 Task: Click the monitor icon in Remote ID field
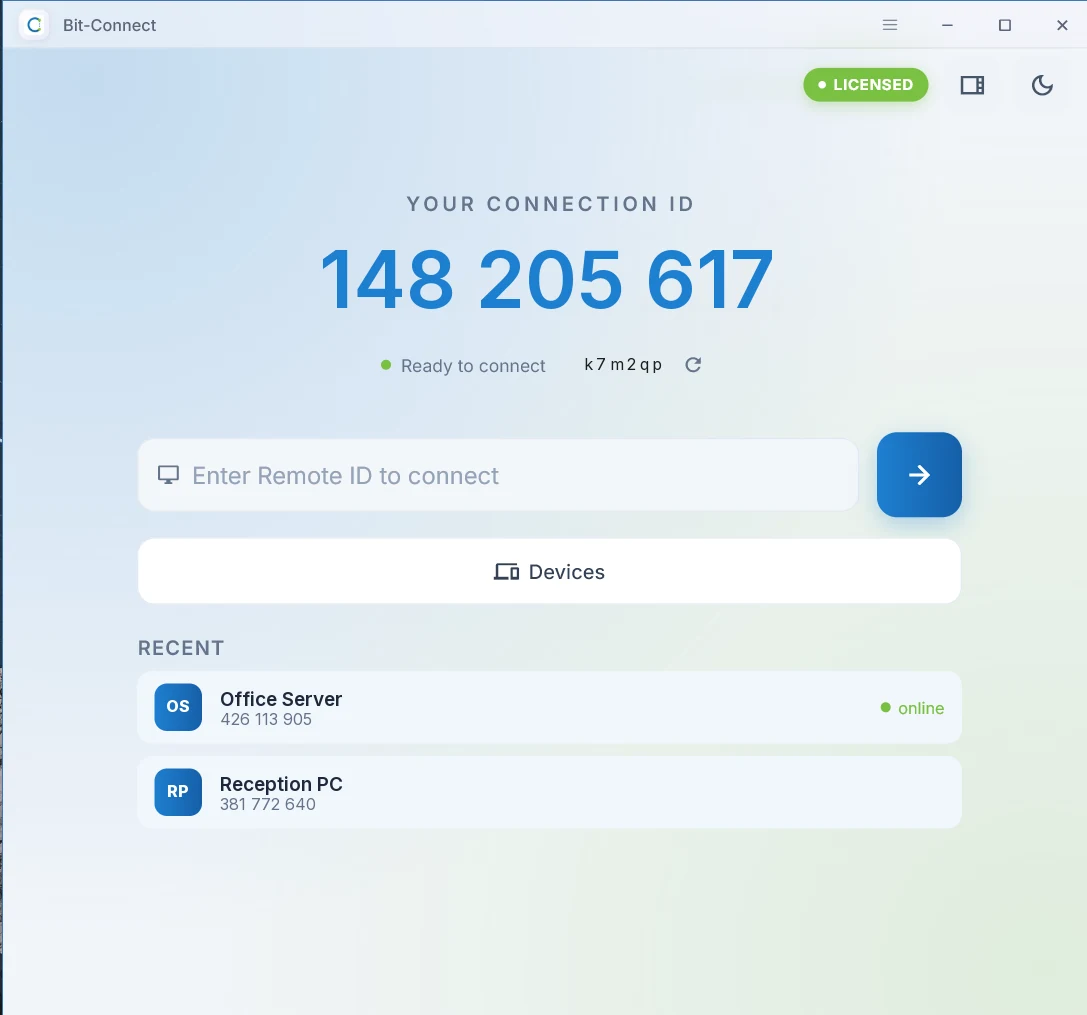(168, 475)
